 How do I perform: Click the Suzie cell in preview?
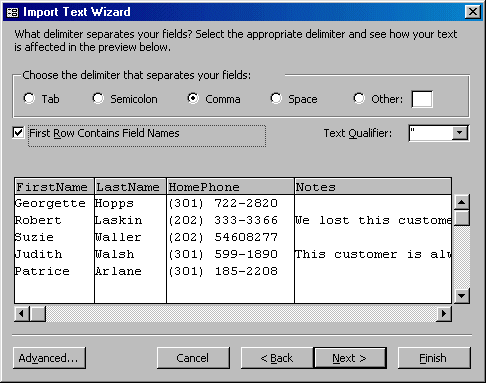[34, 237]
